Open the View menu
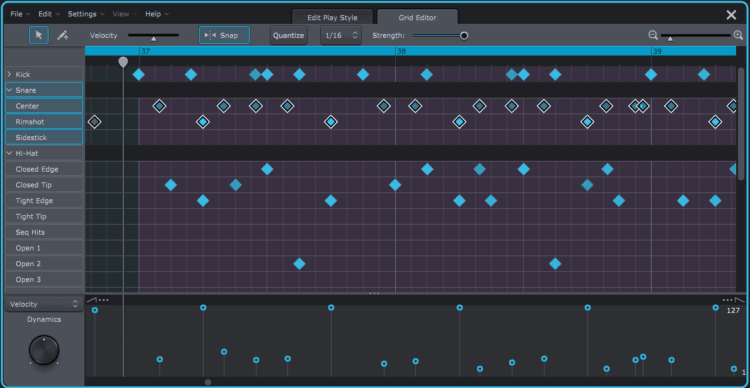 point(124,14)
